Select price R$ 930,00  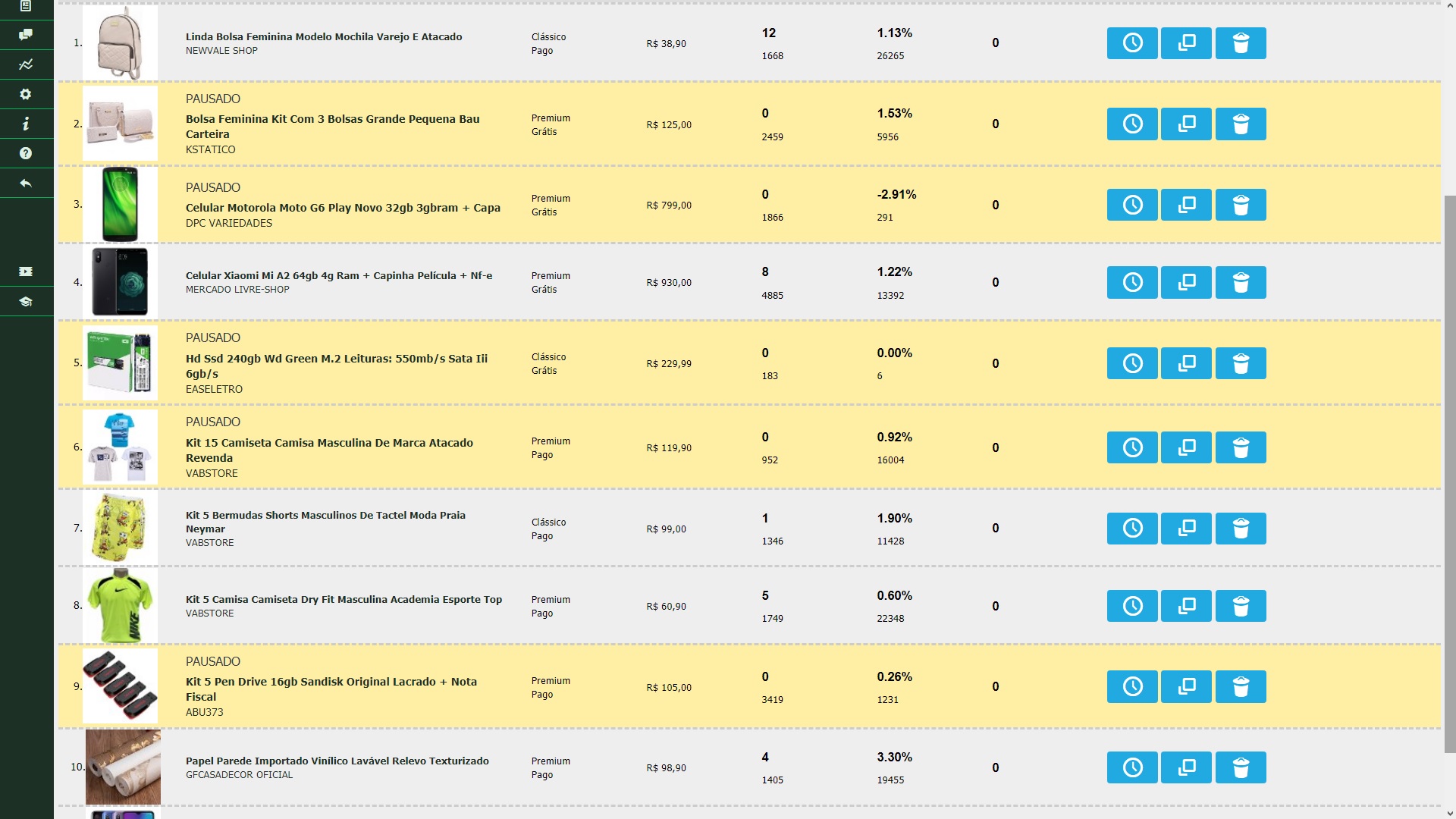669,283
